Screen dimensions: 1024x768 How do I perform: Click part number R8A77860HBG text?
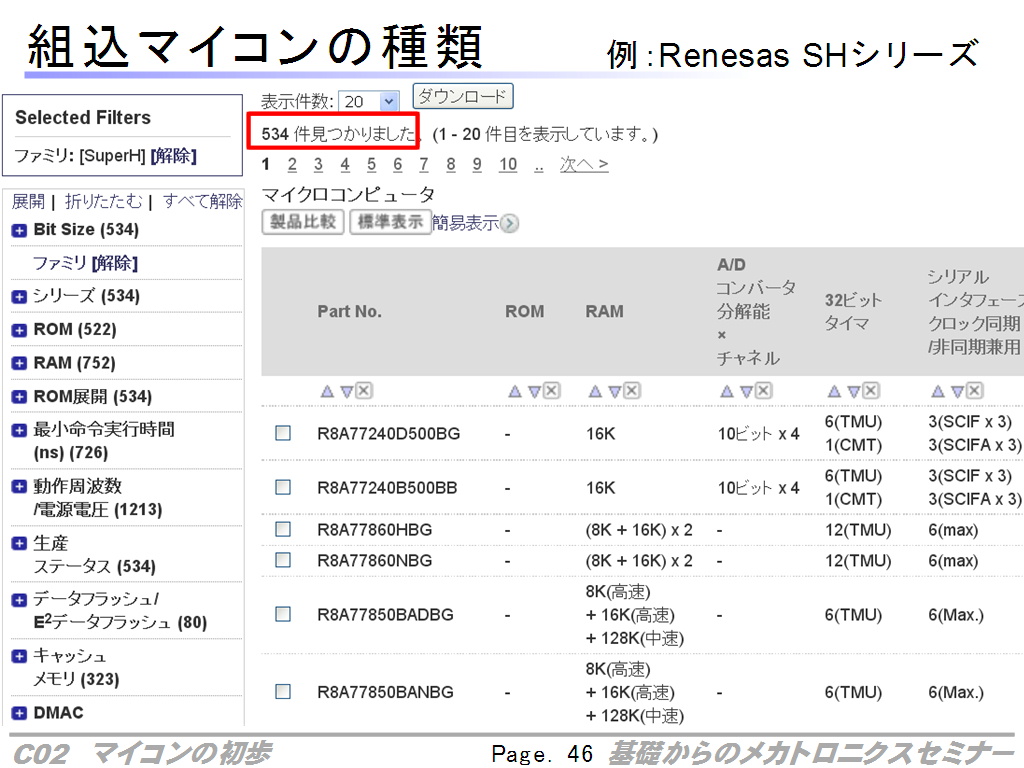(x=374, y=530)
